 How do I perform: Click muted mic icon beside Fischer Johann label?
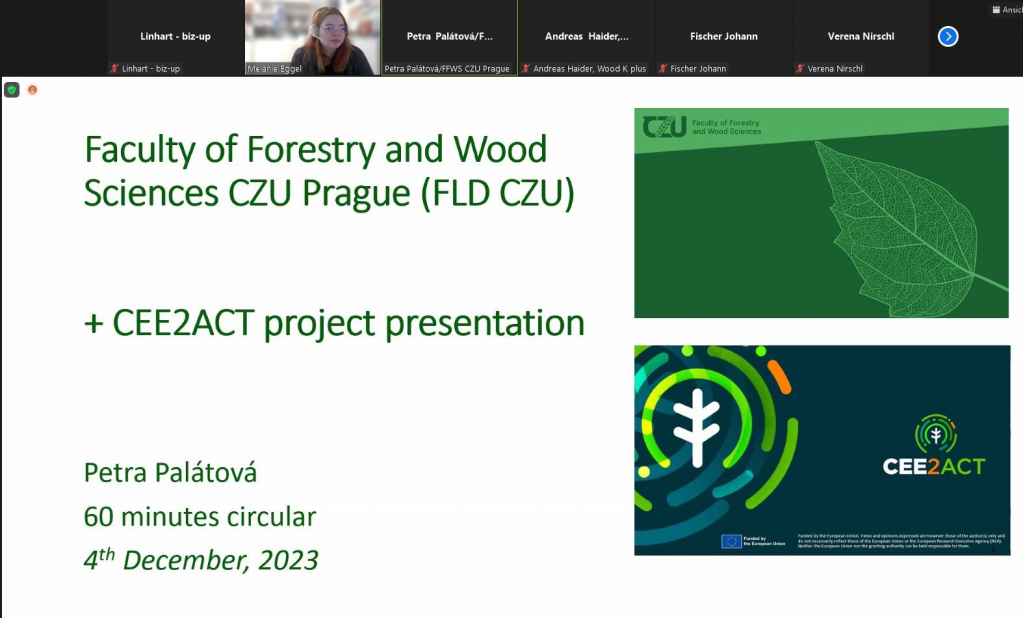(663, 69)
